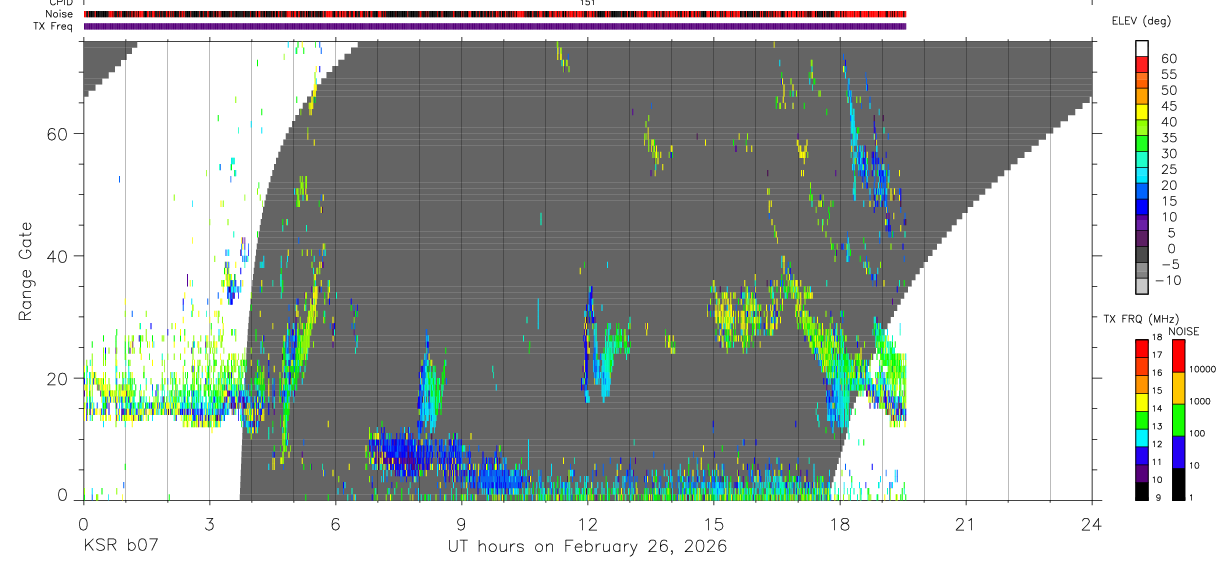The height and width of the screenshot is (567, 1228).
Task: Click the x-axis tick label '15'
Action: click(x=714, y=524)
